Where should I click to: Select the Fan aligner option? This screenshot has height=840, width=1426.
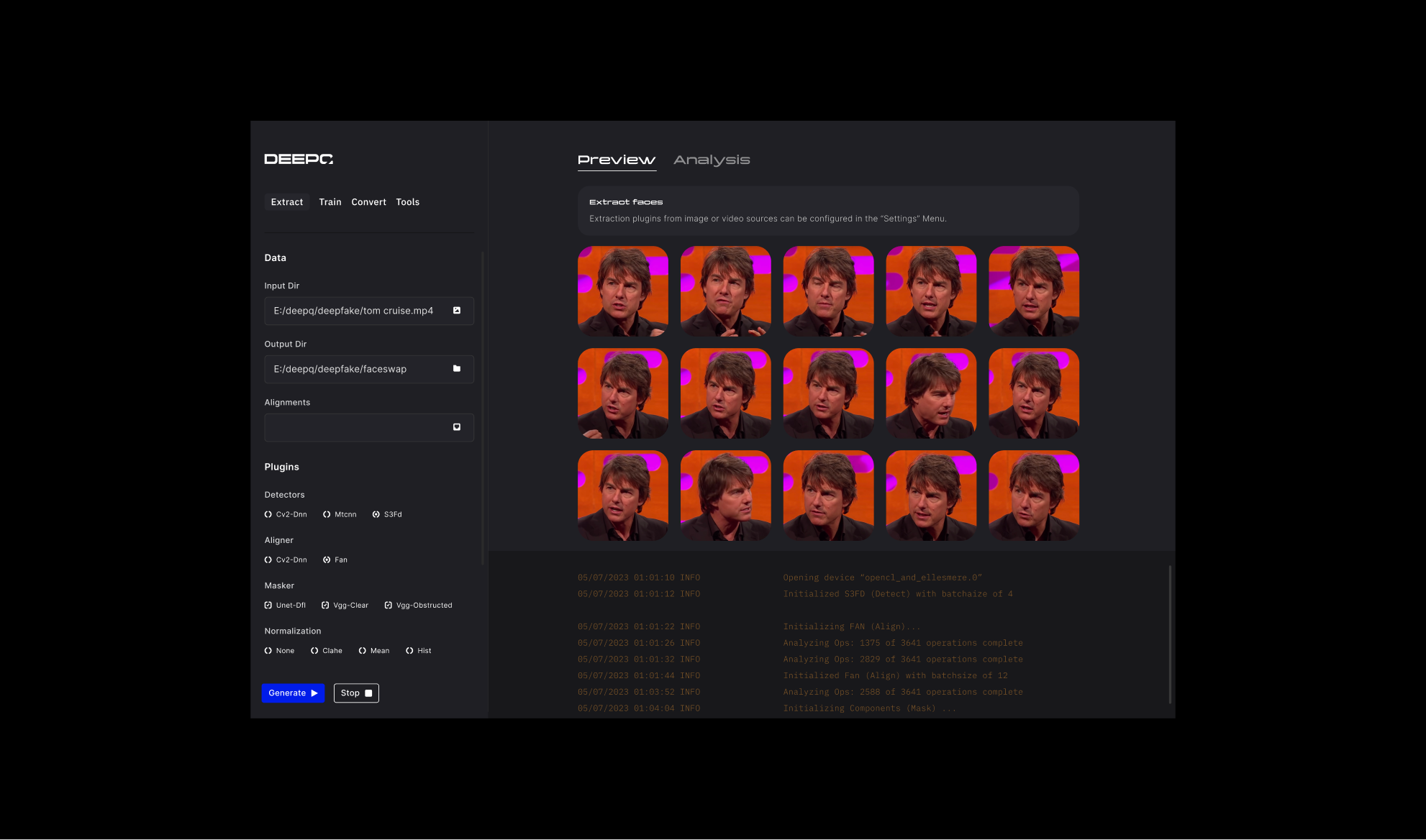point(327,560)
